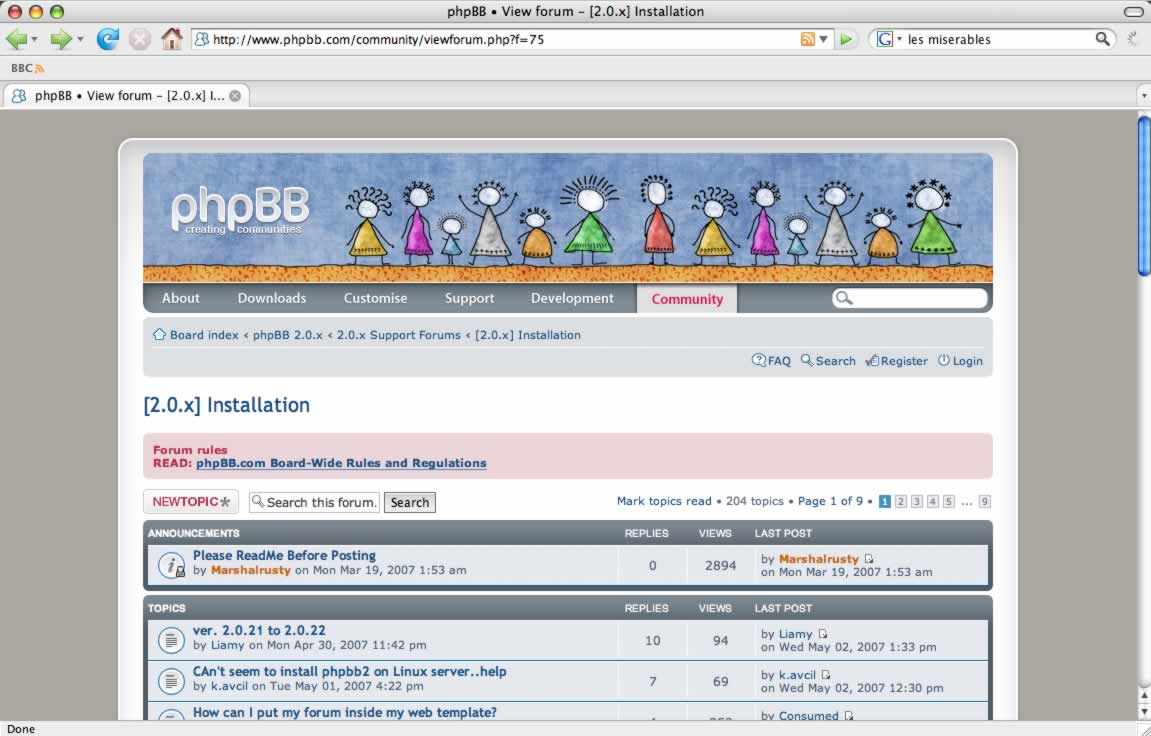
Task: Click the phpBB logo in the banner
Action: click(240, 210)
